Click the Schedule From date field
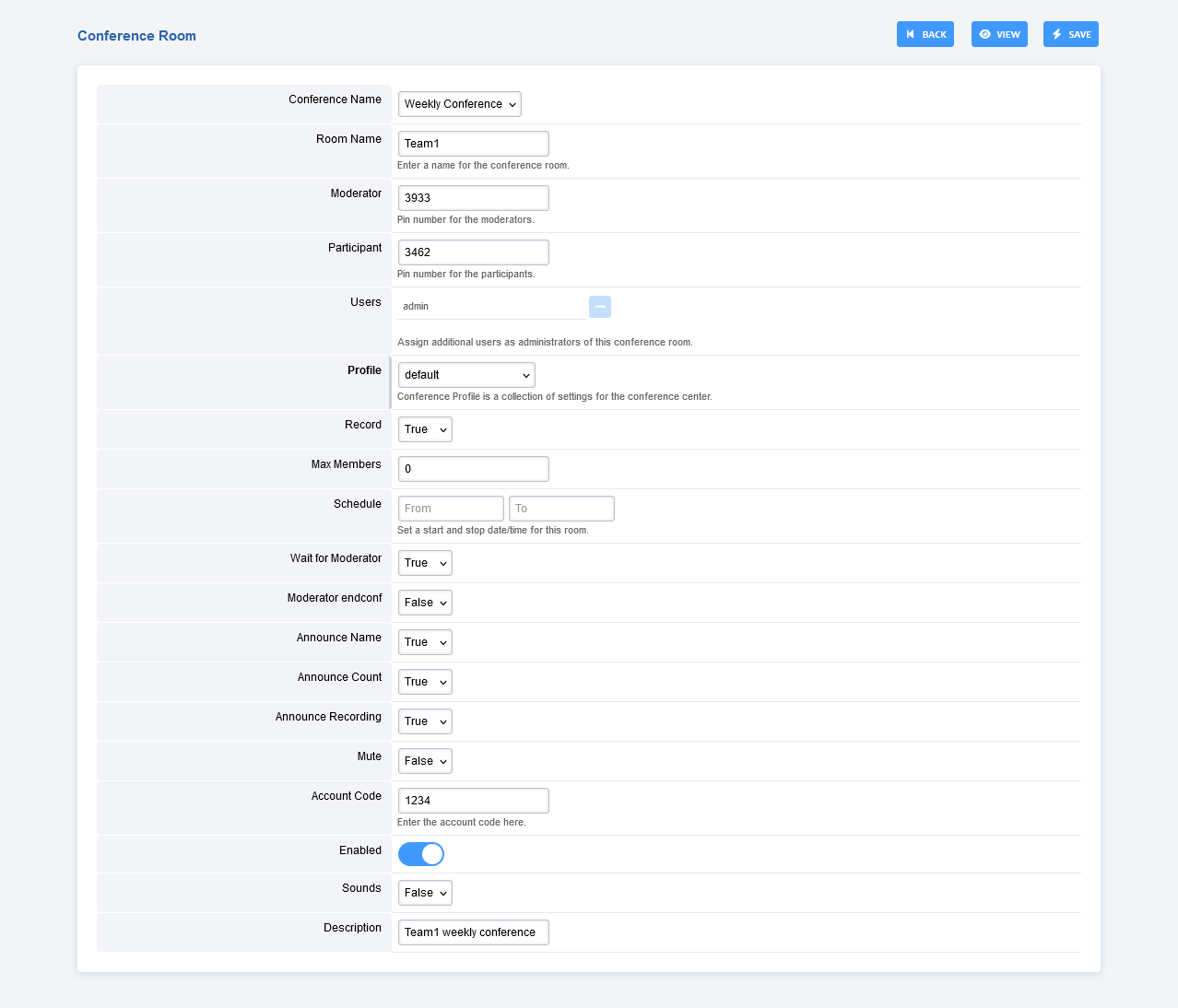The width and height of the screenshot is (1178, 1008). [x=451, y=509]
